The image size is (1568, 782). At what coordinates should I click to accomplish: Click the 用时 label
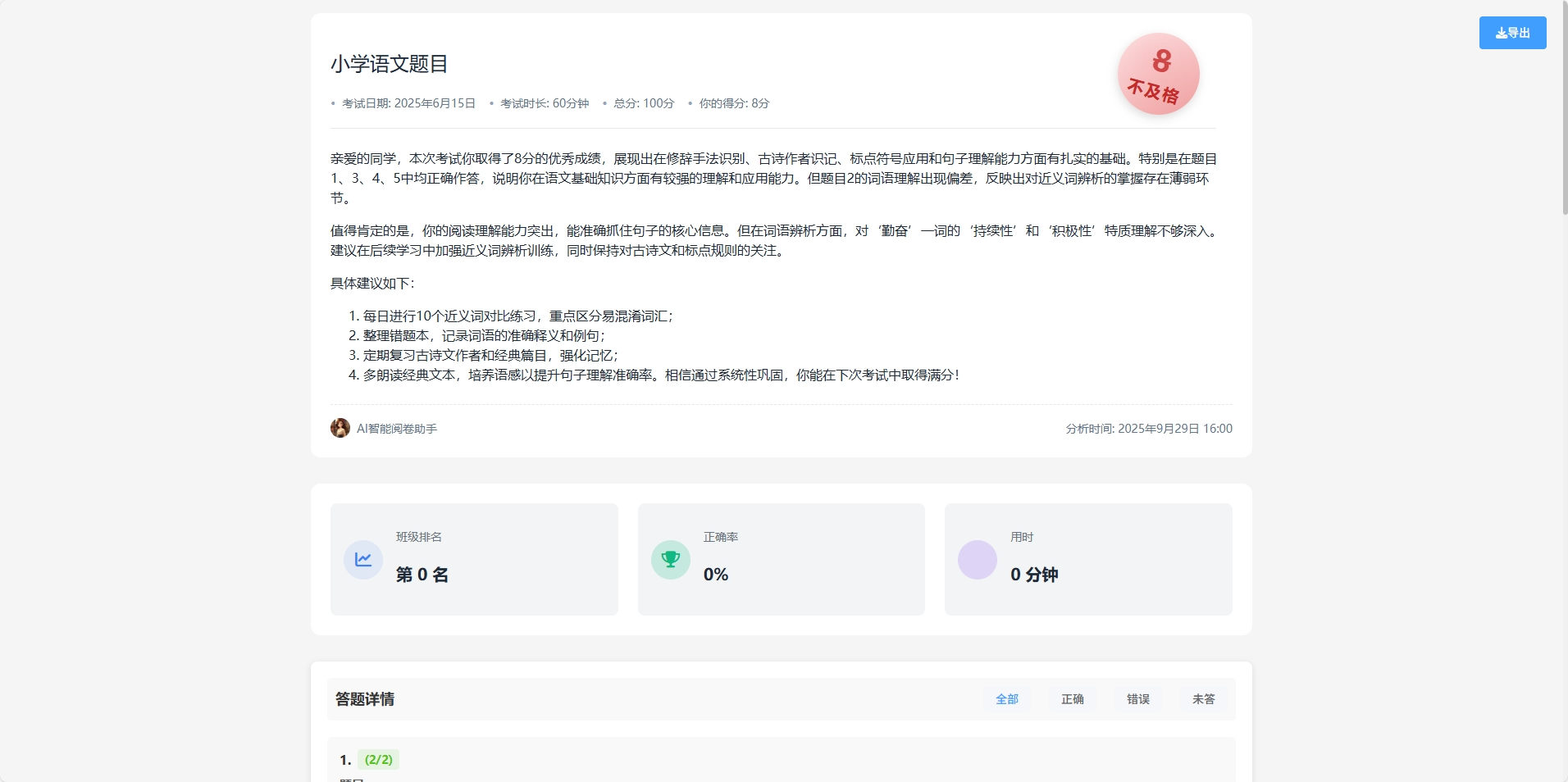pyautogui.click(x=1022, y=537)
